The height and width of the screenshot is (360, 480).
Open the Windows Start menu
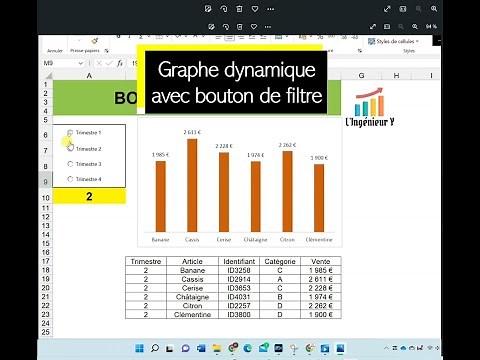click(139, 348)
